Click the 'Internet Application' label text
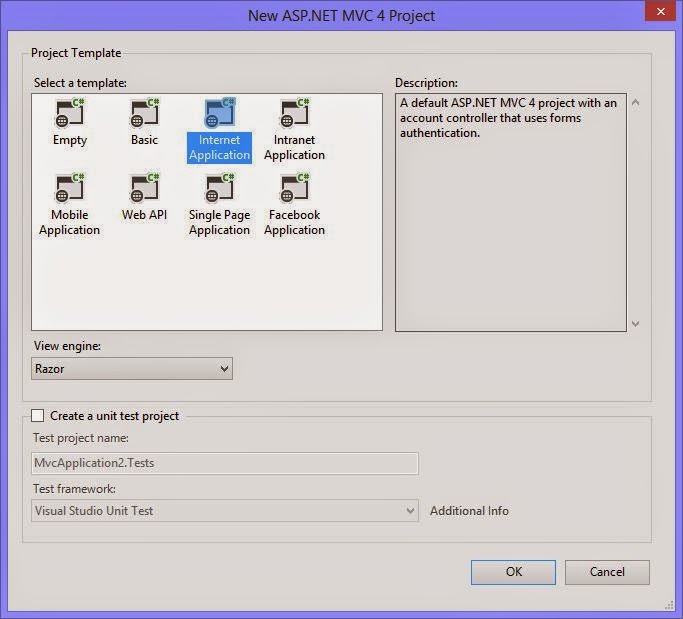 click(x=220, y=148)
